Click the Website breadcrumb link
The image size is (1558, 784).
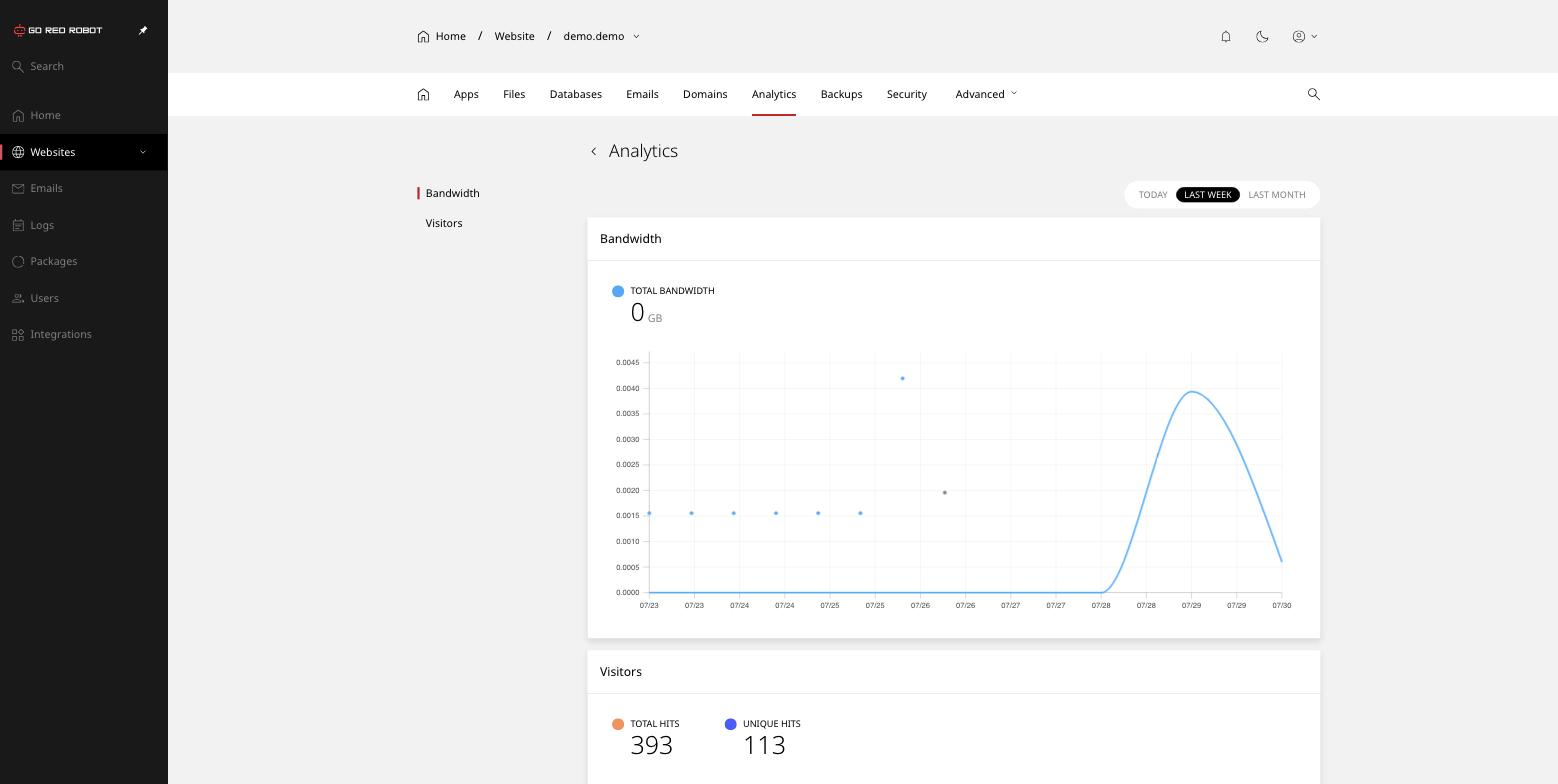click(514, 36)
